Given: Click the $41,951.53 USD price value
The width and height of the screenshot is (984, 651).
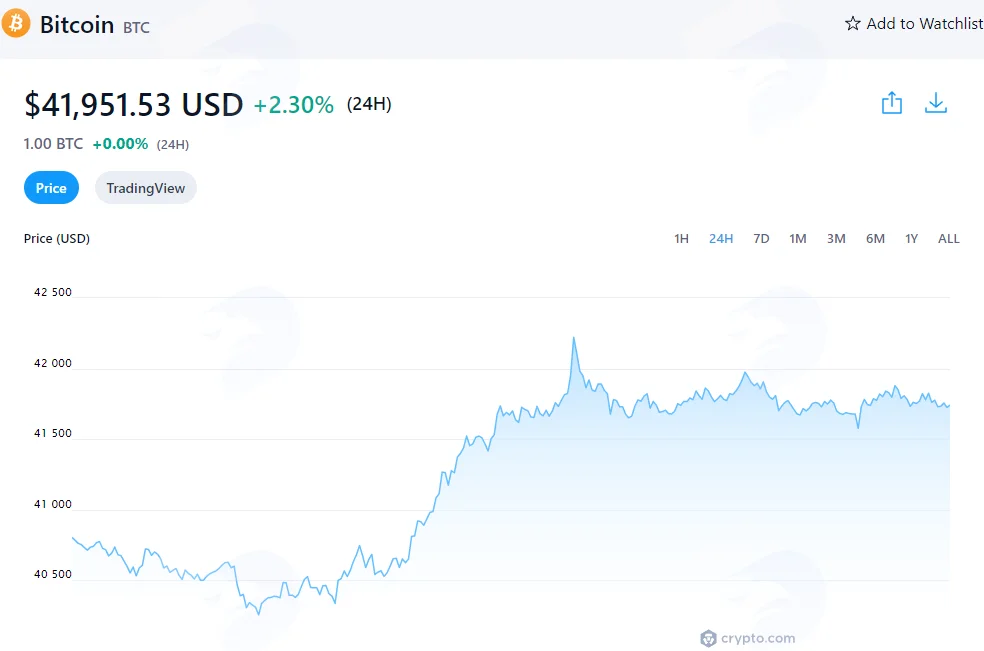Looking at the screenshot, I should pyautogui.click(x=134, y=104).
